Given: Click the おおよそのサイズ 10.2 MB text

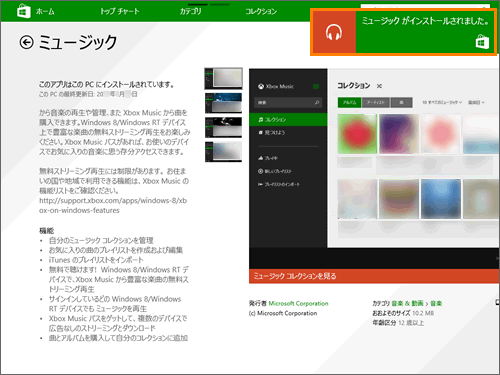Looking at the screenshot, I should [403, 313].
